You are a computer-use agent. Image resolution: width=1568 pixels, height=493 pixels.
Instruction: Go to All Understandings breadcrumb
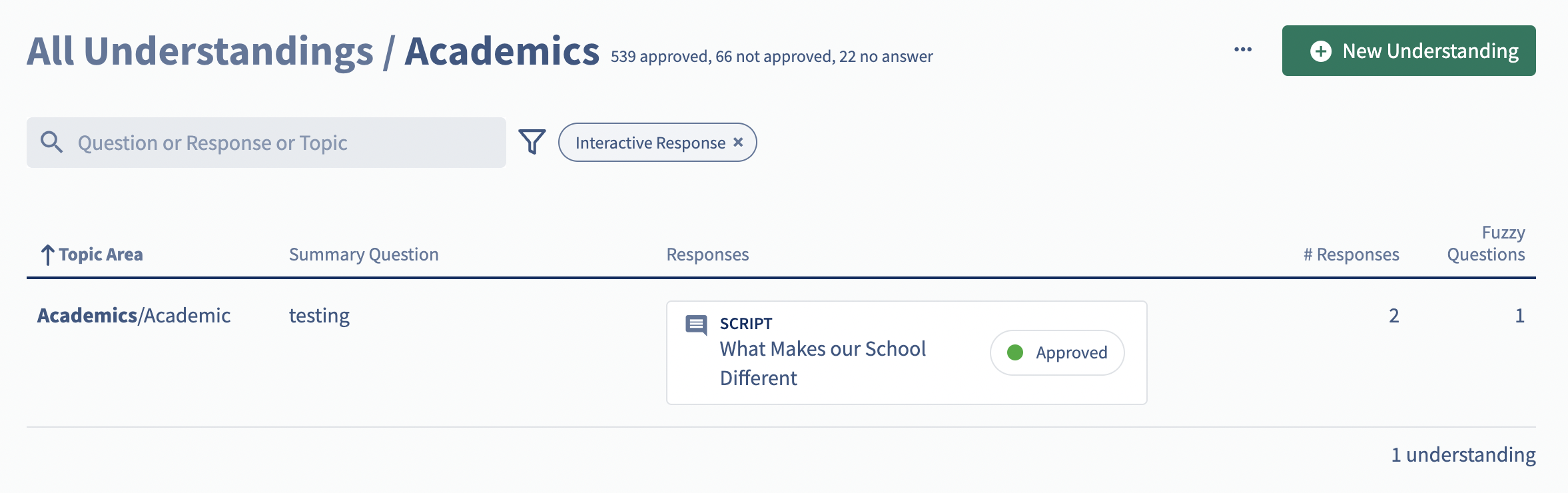coord(200,51)
